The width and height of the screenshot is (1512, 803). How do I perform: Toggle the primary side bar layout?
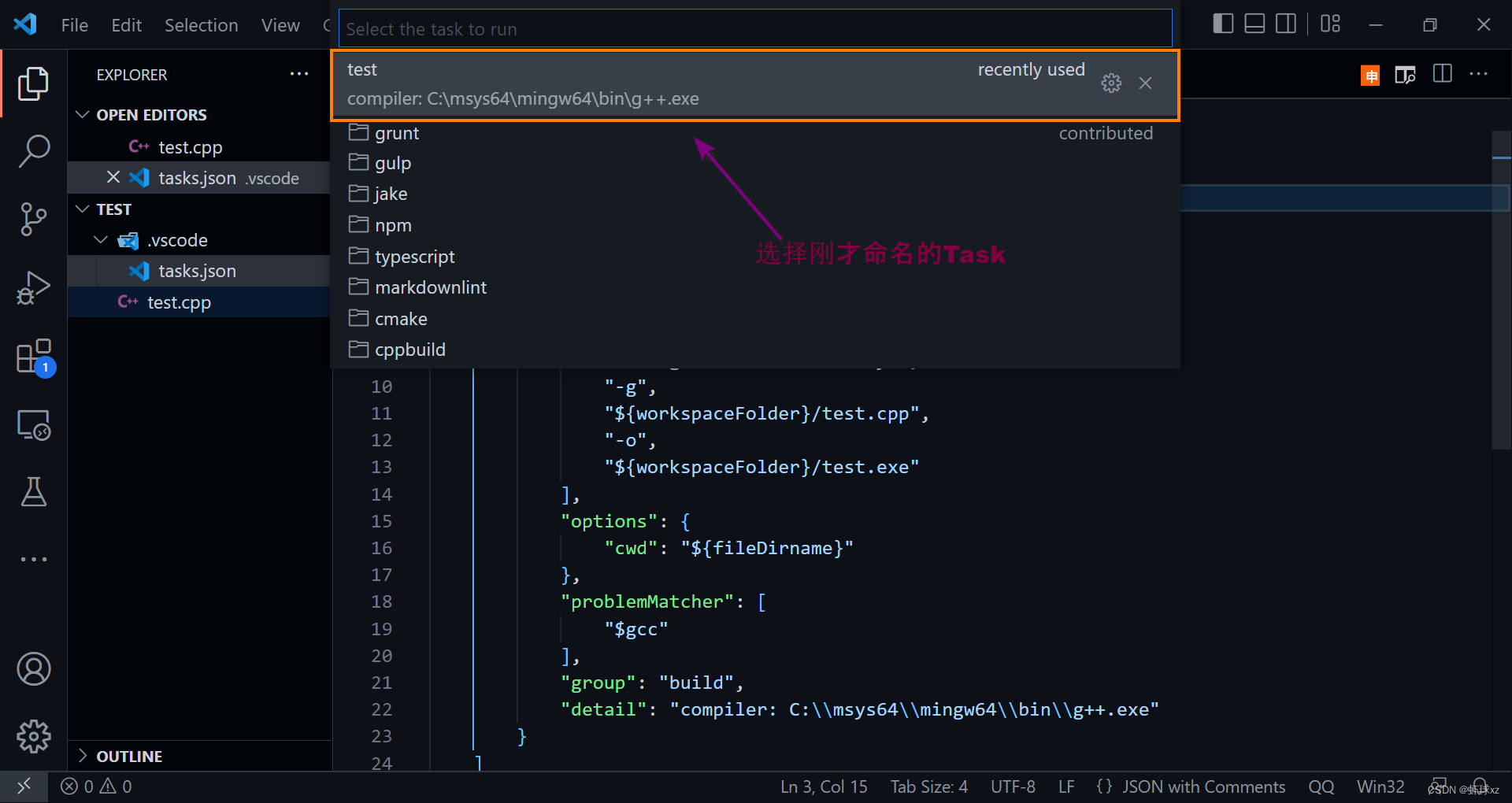point(1223,24)
